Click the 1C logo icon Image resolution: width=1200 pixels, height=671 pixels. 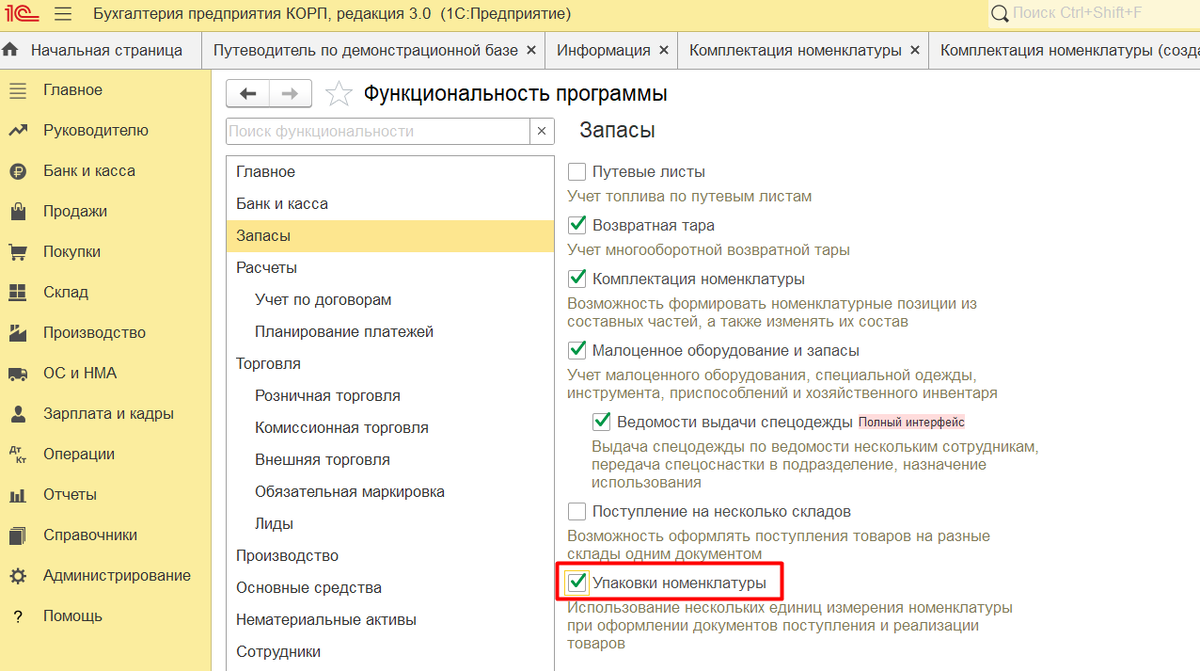21,14
